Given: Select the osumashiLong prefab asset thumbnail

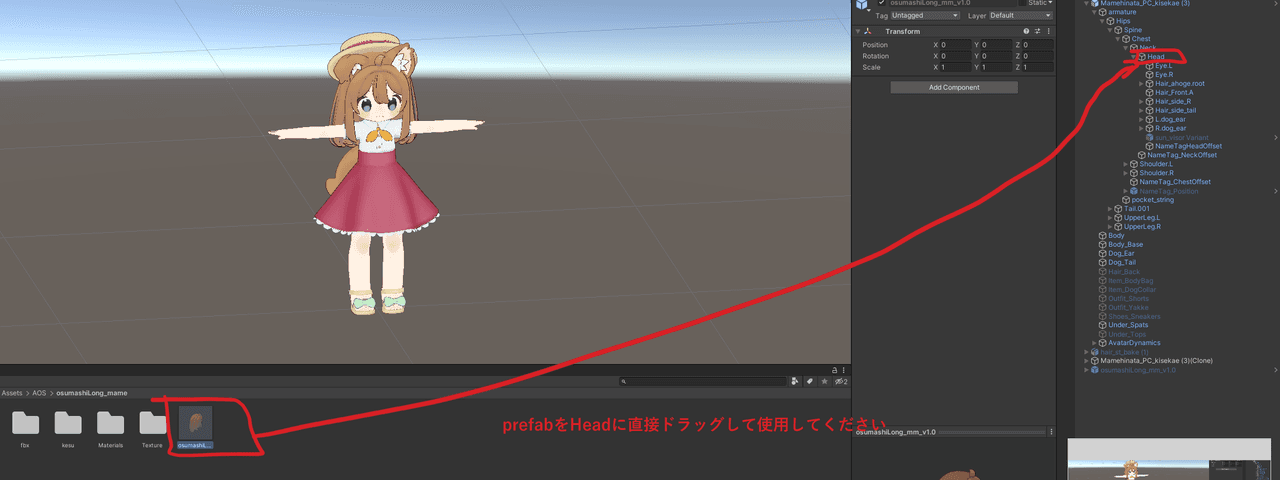Looking at the screenshot, I should point(195,423).
